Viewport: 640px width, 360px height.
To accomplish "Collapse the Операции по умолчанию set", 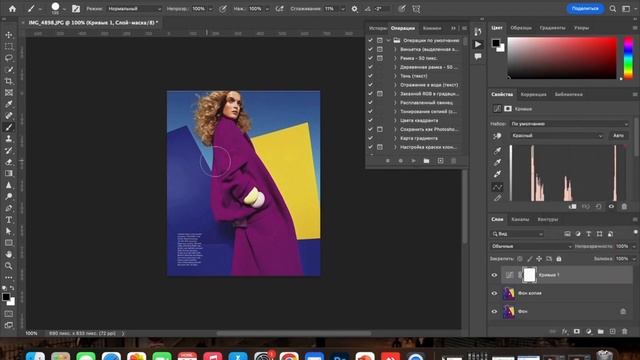I will [x=389, y=40].
